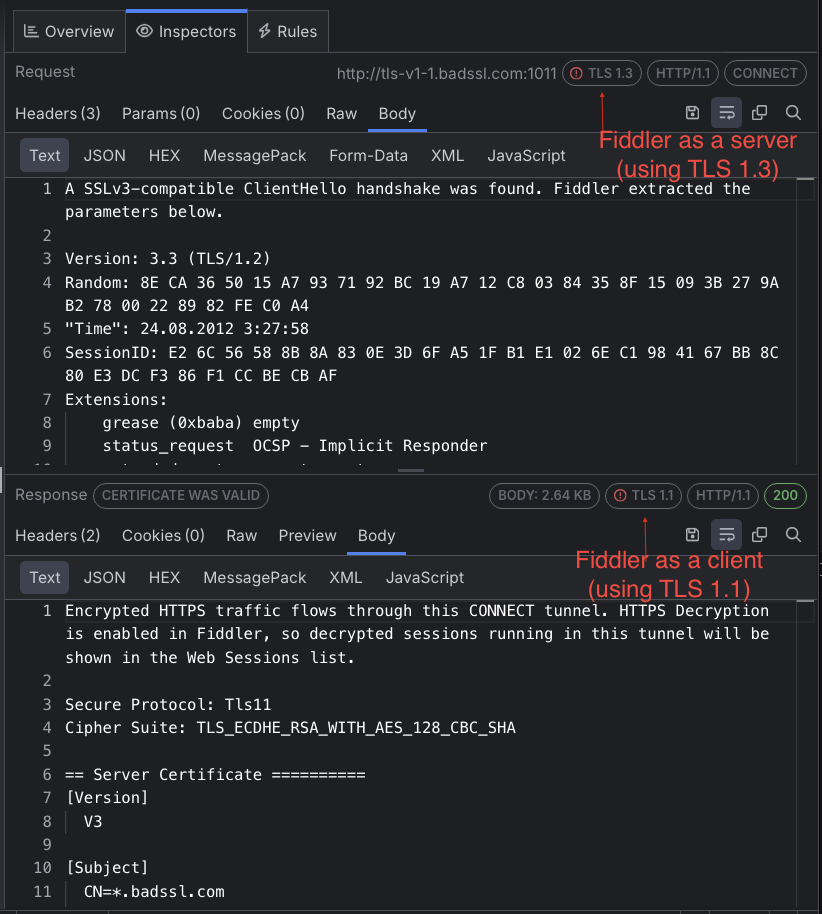Switch to the Overview tab
Viewport: 822px width, 914px height.
tap(68, 31)
